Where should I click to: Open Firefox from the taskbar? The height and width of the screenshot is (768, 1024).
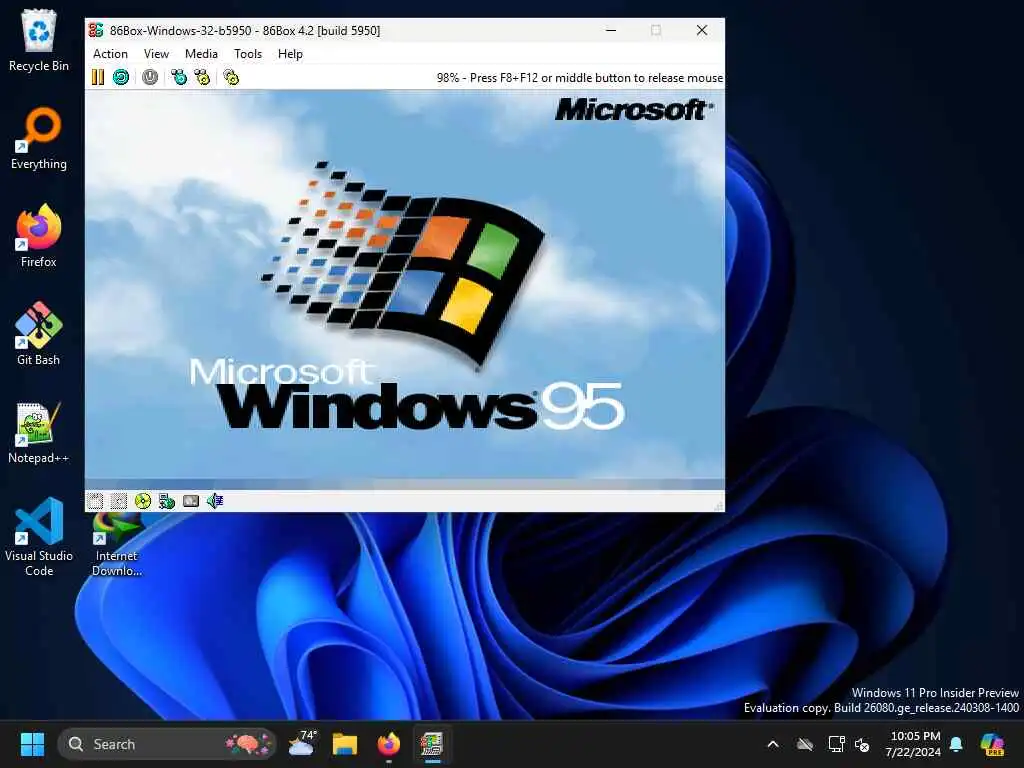(x=389, y=744)
